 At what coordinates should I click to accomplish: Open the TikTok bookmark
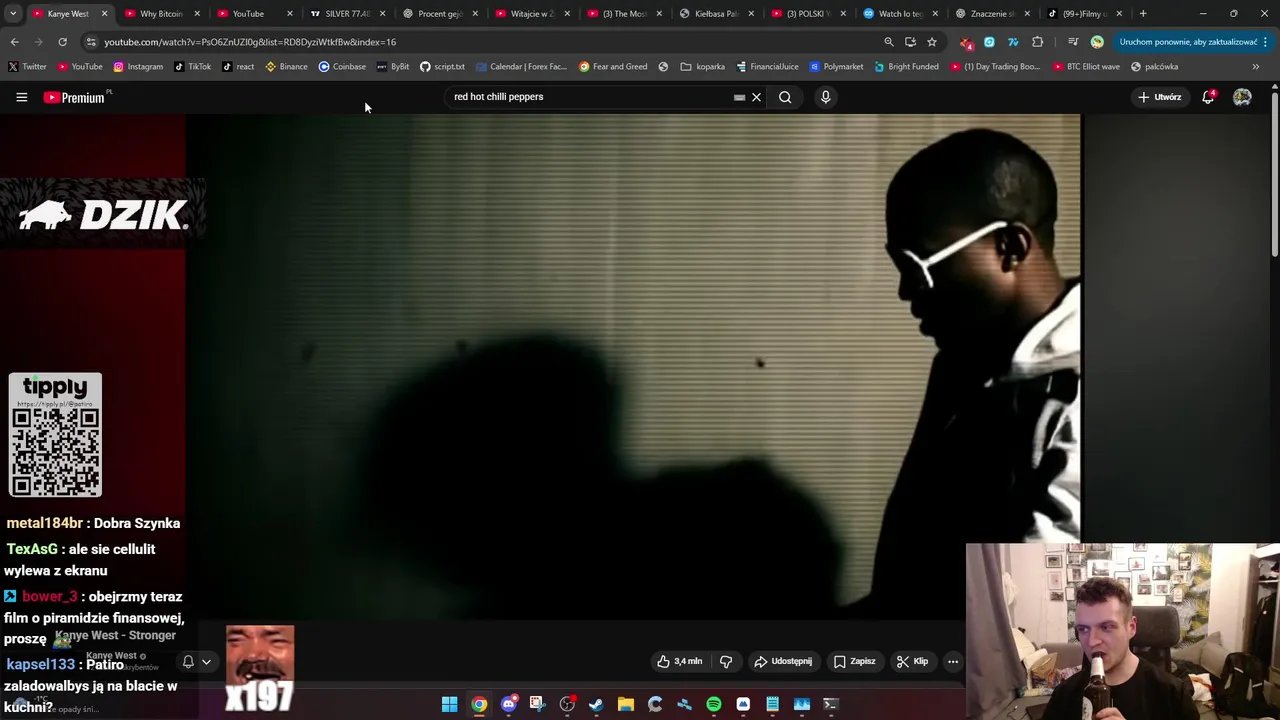click(x=192, y=67)
